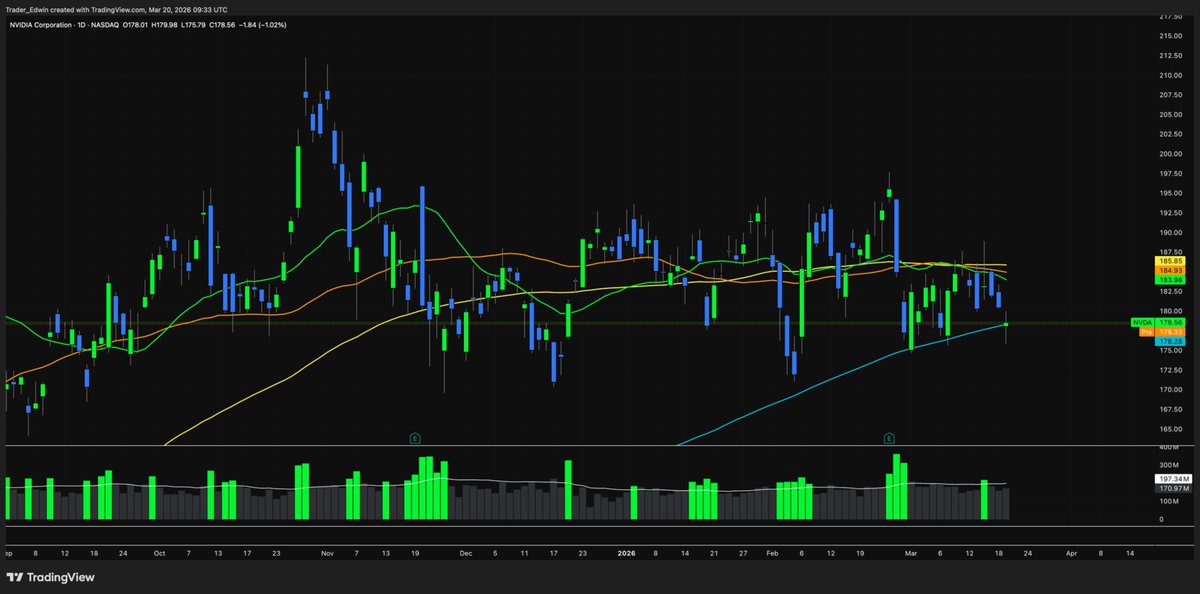Screen dimensions: 1200x594
Task: Toggle the current price line at 178.56
Action: pyautogui.click(x=1168, y=323)
